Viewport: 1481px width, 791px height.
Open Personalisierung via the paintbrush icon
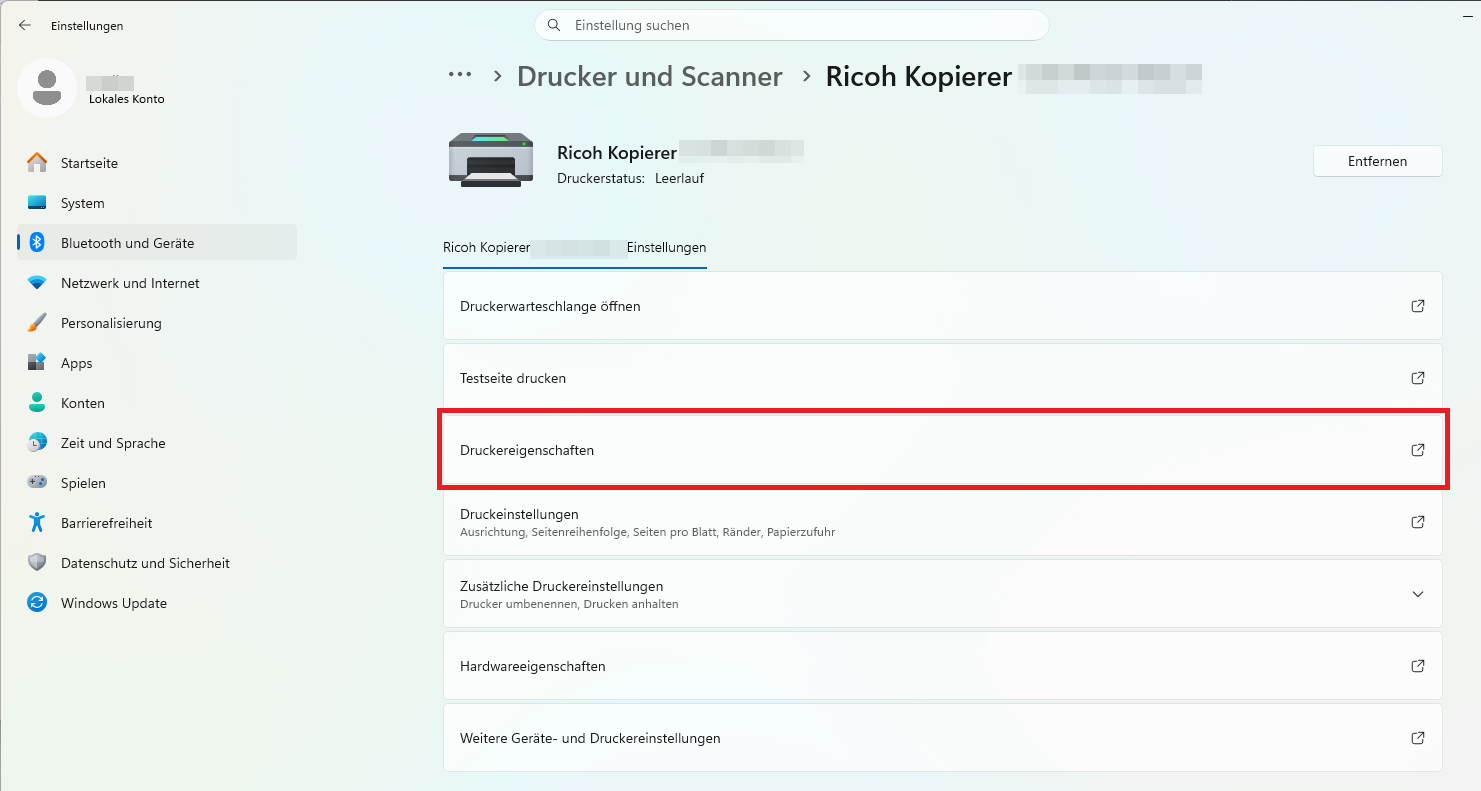[x=37, y=323]
